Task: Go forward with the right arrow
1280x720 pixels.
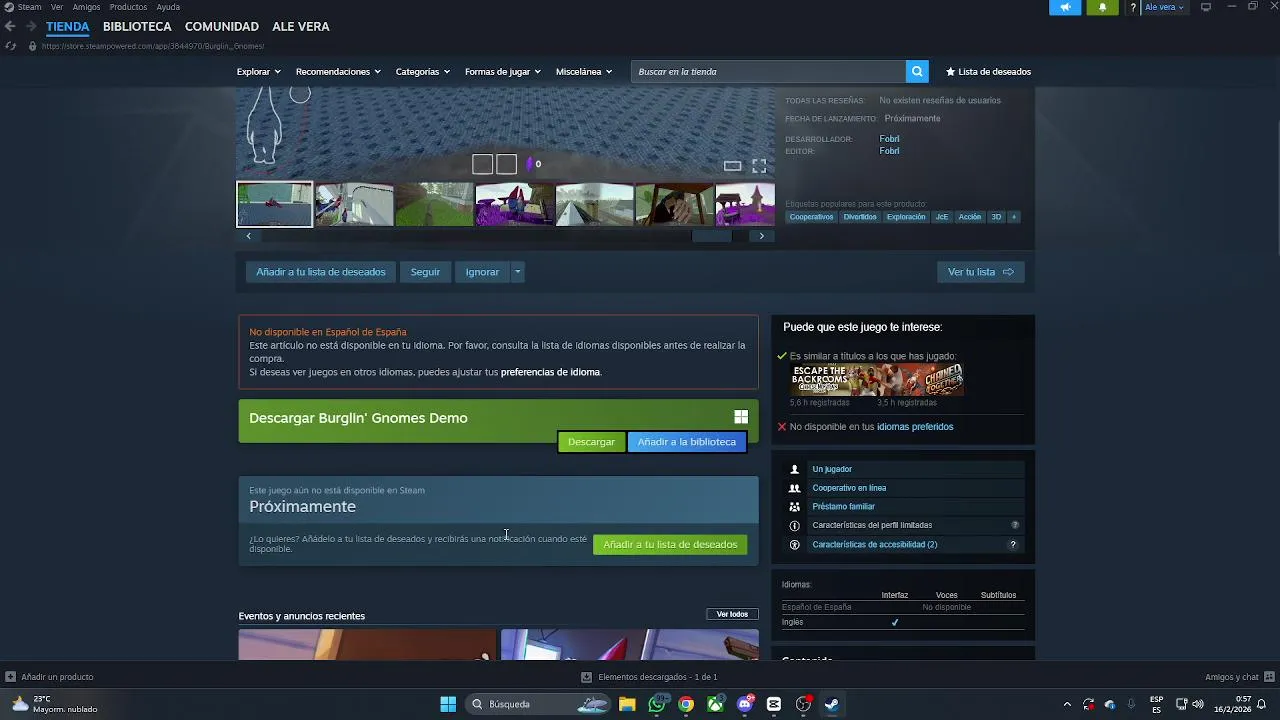Action: click(x=31, y=27)
